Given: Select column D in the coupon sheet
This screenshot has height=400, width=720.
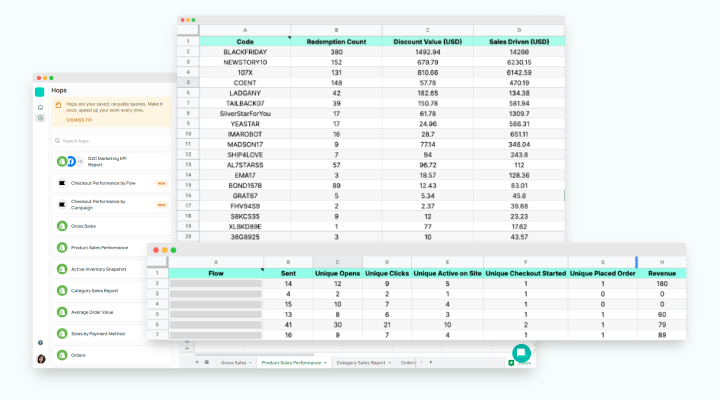Looking at the screenshot, I should (x=519, y=30).
